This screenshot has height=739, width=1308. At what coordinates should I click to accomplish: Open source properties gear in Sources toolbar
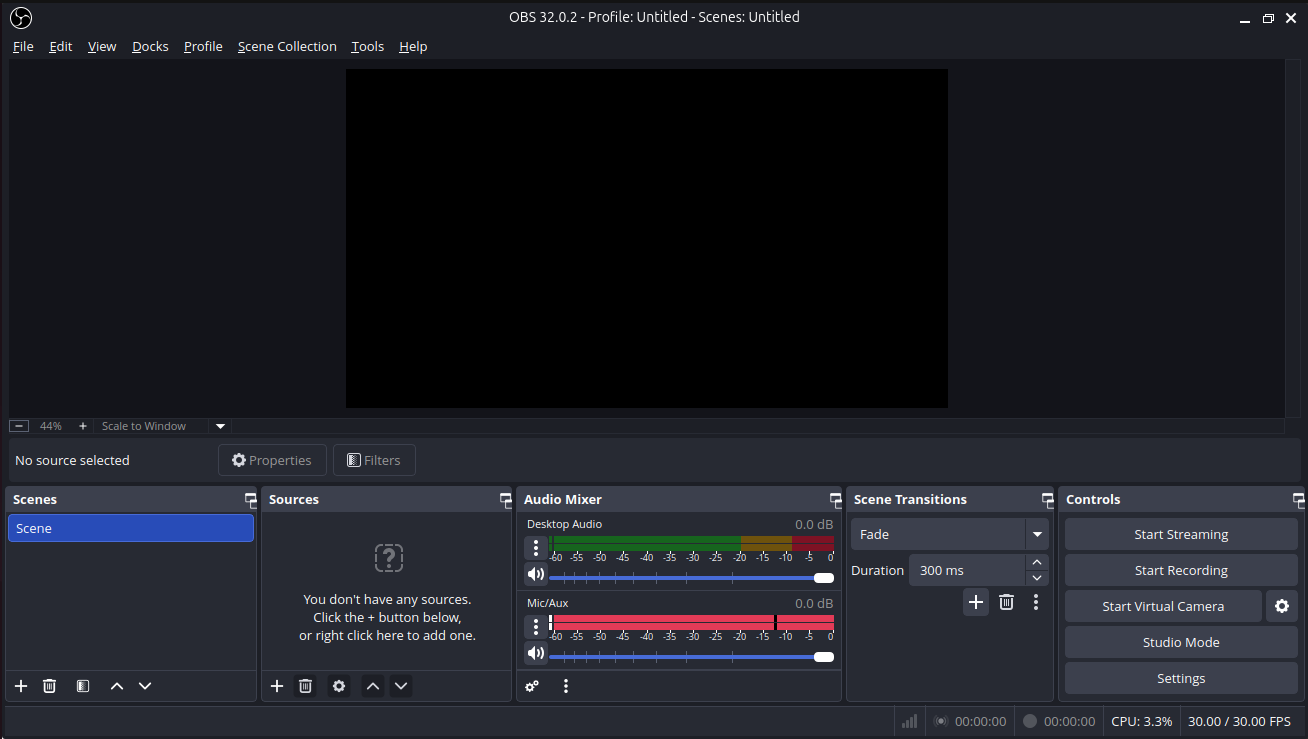point(339,686)
